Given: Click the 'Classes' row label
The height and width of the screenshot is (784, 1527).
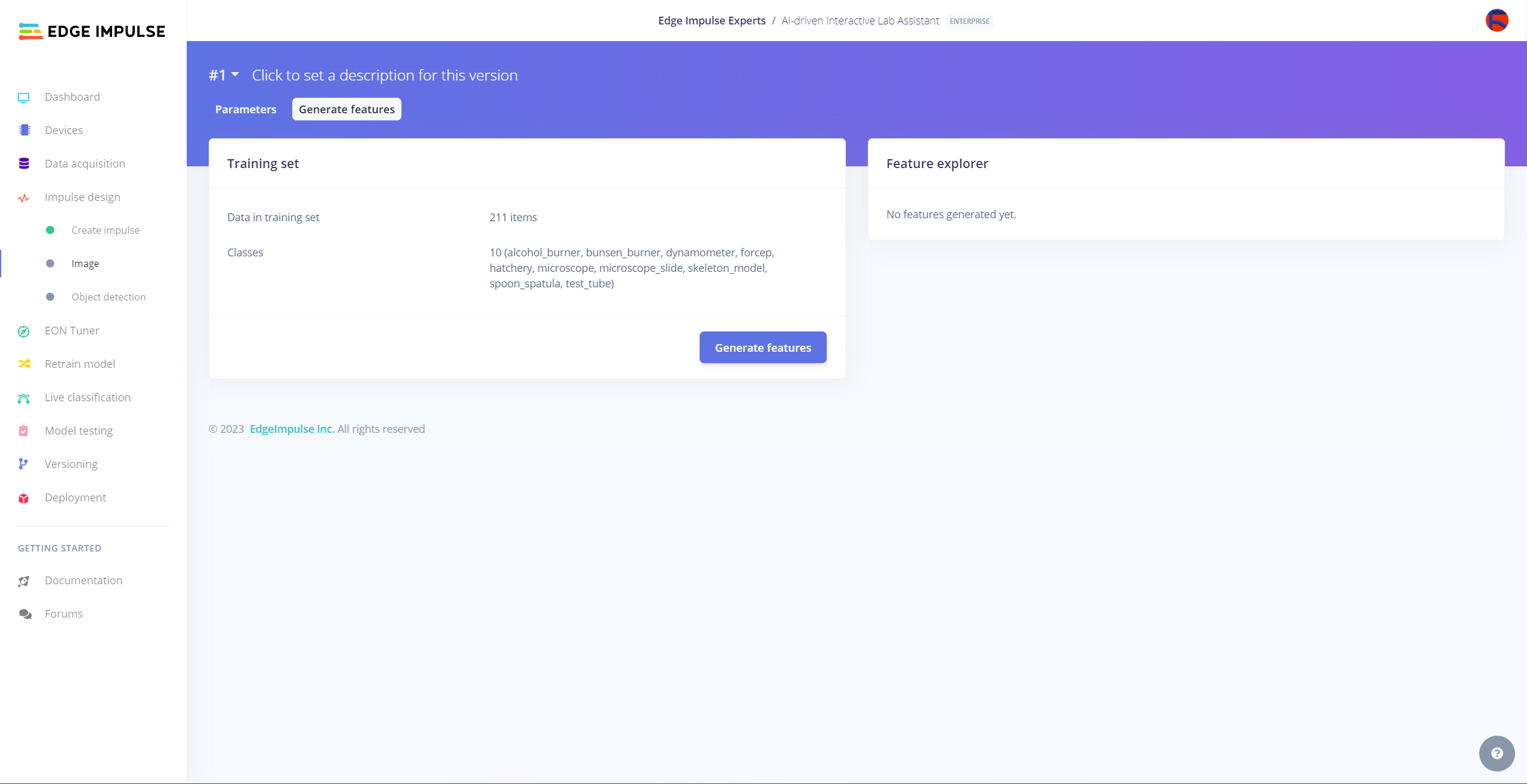Looking at the screenshot, I should [245, 252].
